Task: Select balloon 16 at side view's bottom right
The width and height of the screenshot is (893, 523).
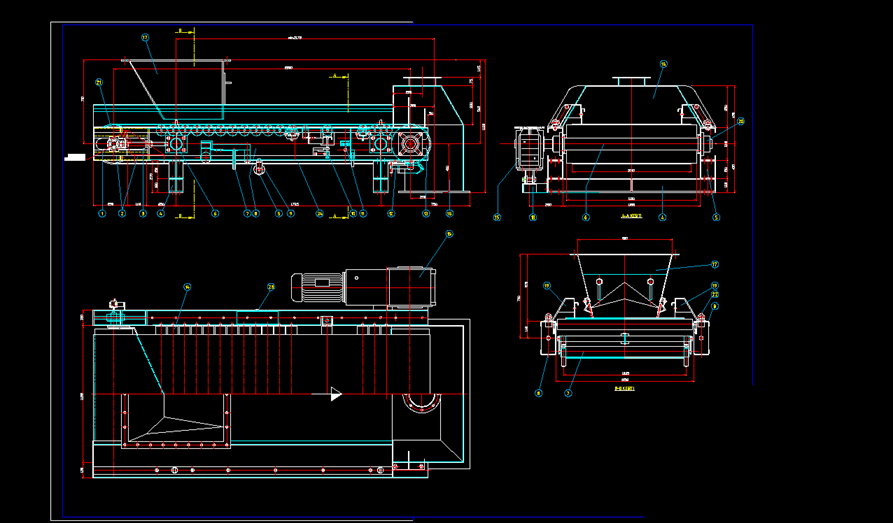Action: click(x=449, y=213)
